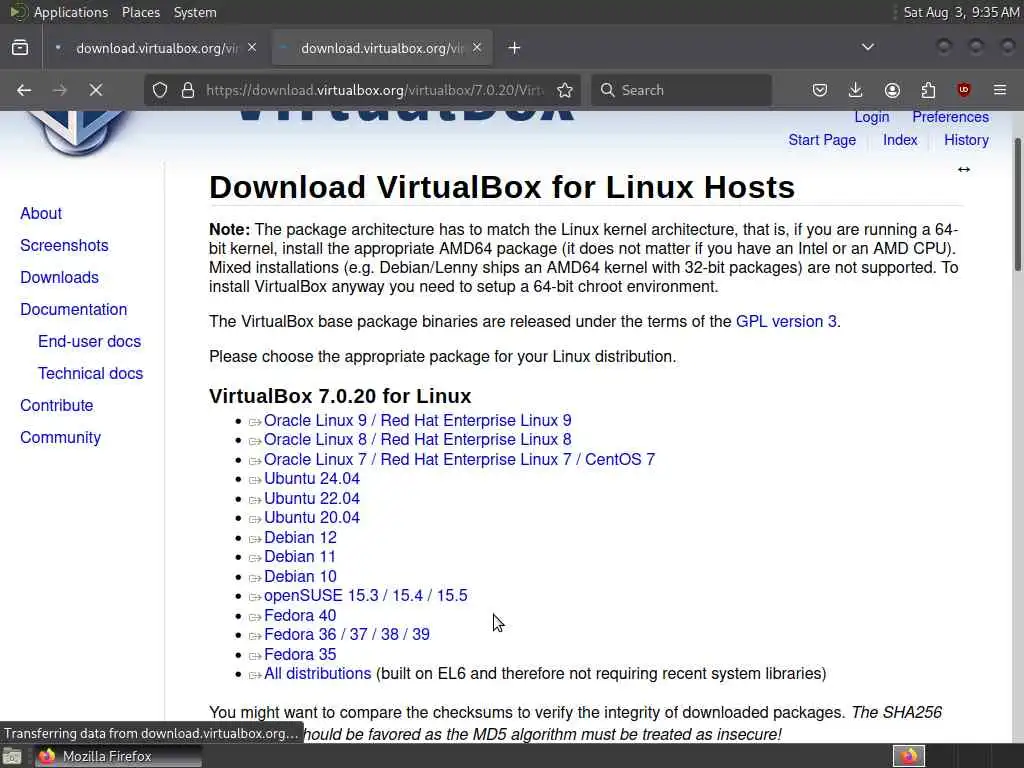Close the second download.virtualbox.org tab

tap(477, 48)
